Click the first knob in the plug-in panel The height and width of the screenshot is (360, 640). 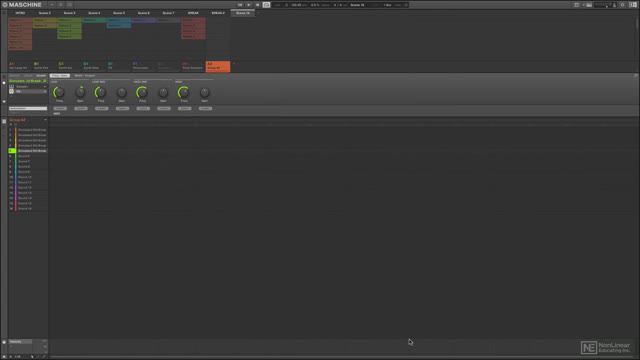[x=59, y=93]
